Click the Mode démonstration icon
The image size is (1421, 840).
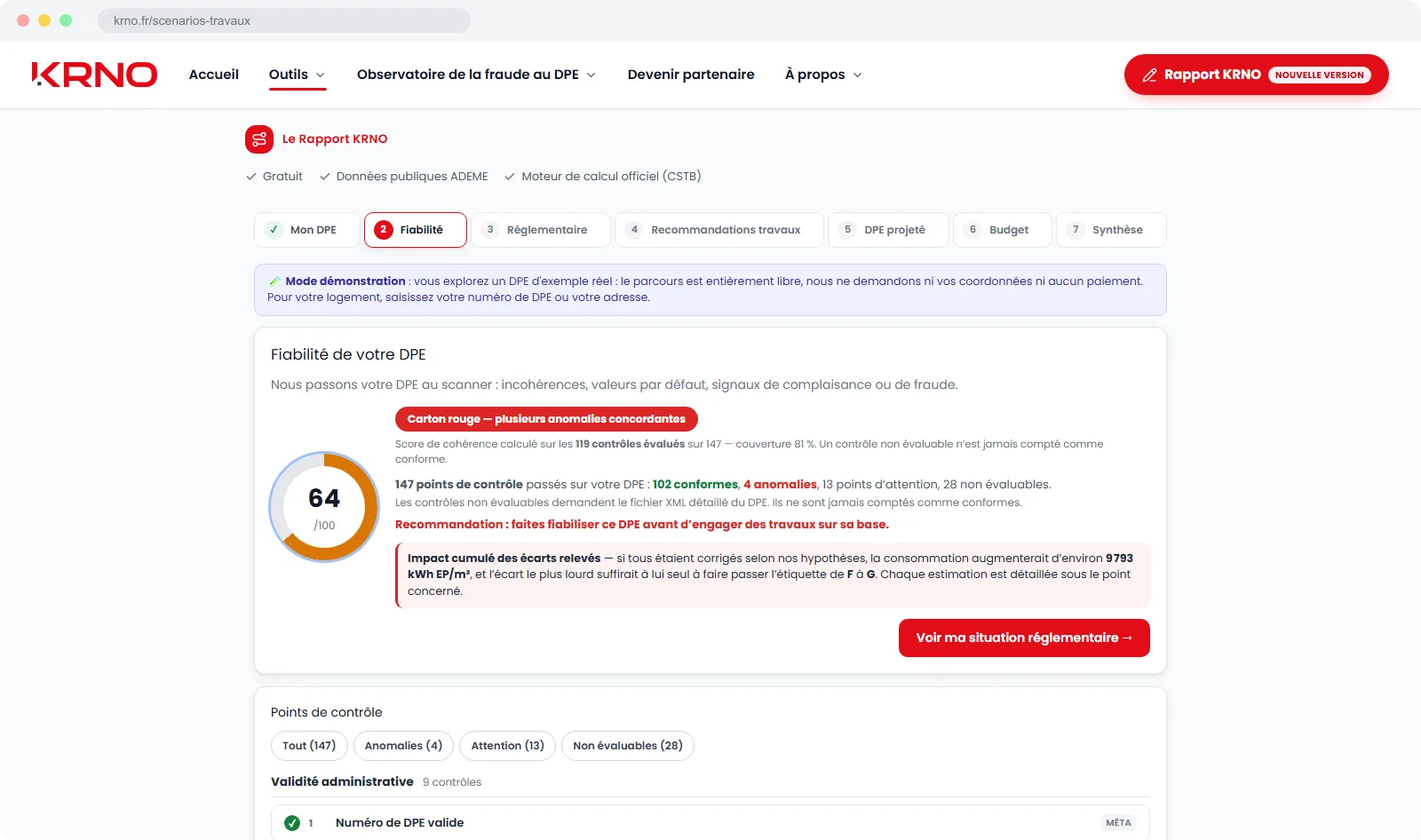(274, 281)
